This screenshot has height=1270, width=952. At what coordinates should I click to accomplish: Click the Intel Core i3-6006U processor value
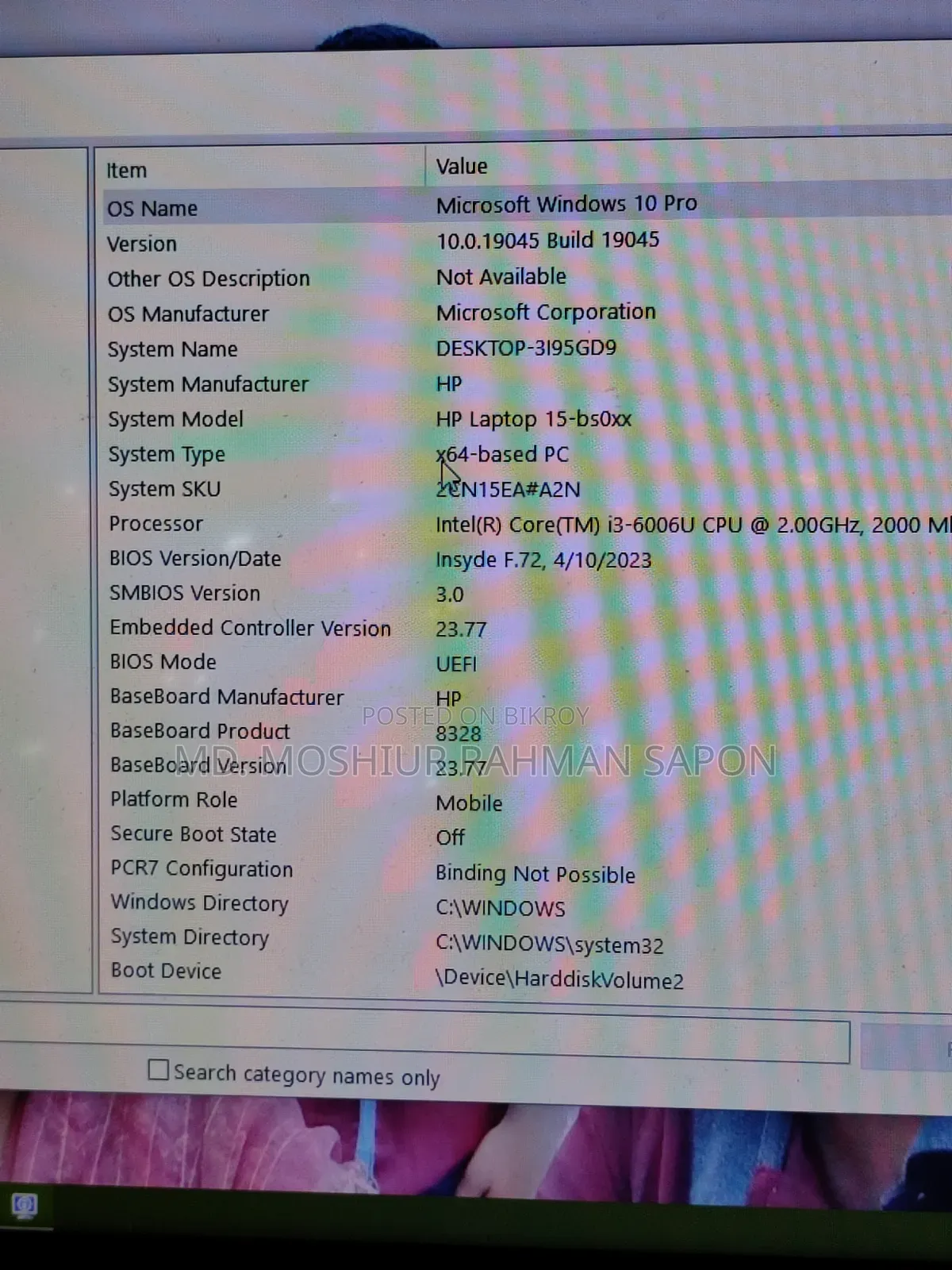[693, 525]
